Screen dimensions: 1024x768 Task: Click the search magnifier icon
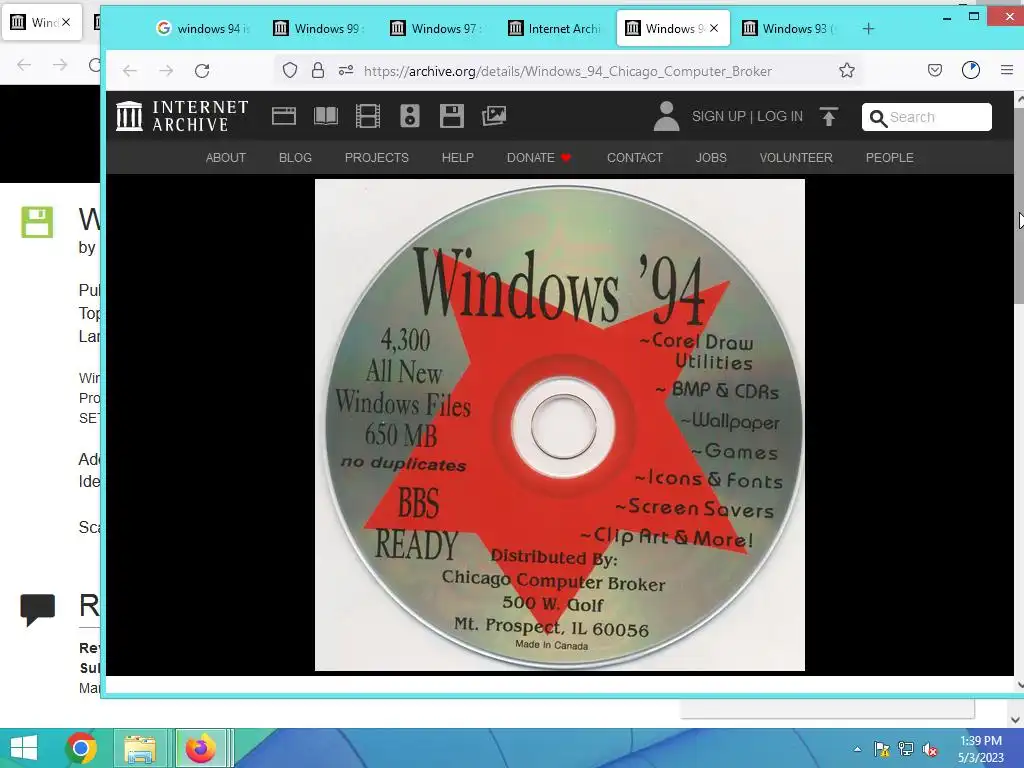[878, 118]
